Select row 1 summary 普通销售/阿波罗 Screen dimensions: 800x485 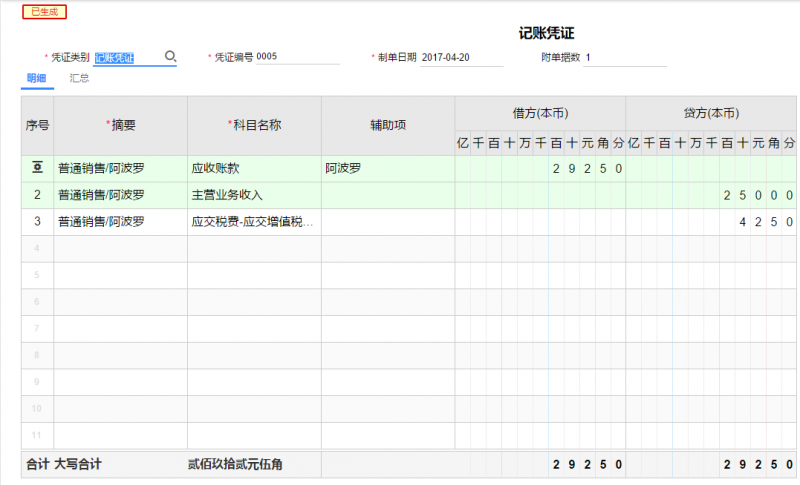pos(120,169)
